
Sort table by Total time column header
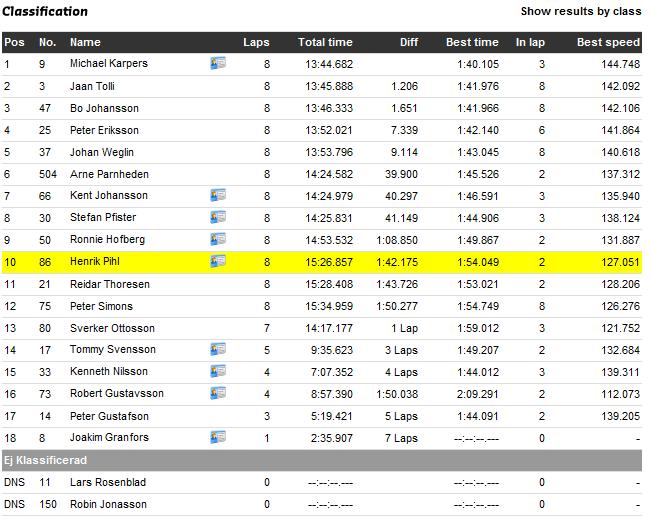pos(325,42)
